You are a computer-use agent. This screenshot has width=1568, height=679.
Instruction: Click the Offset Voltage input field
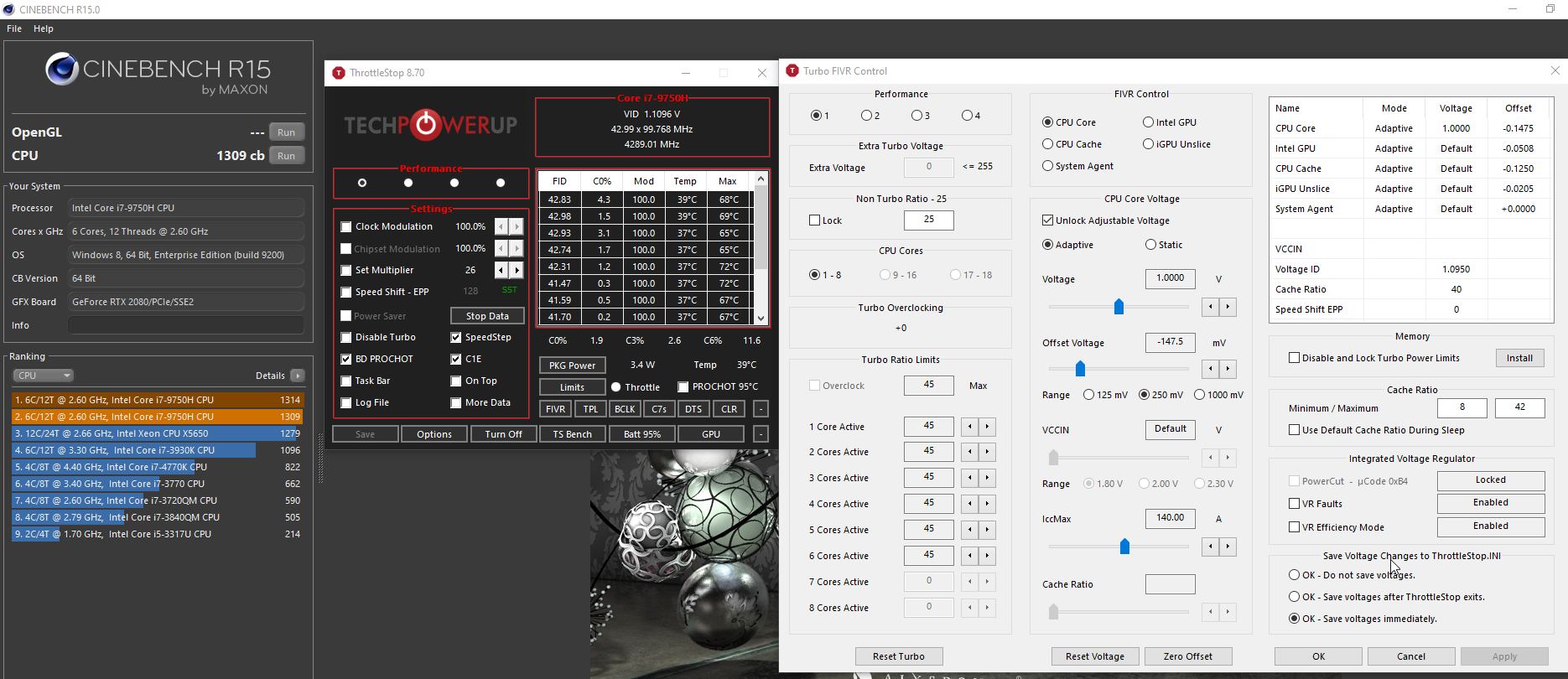tap(1170, 342)
